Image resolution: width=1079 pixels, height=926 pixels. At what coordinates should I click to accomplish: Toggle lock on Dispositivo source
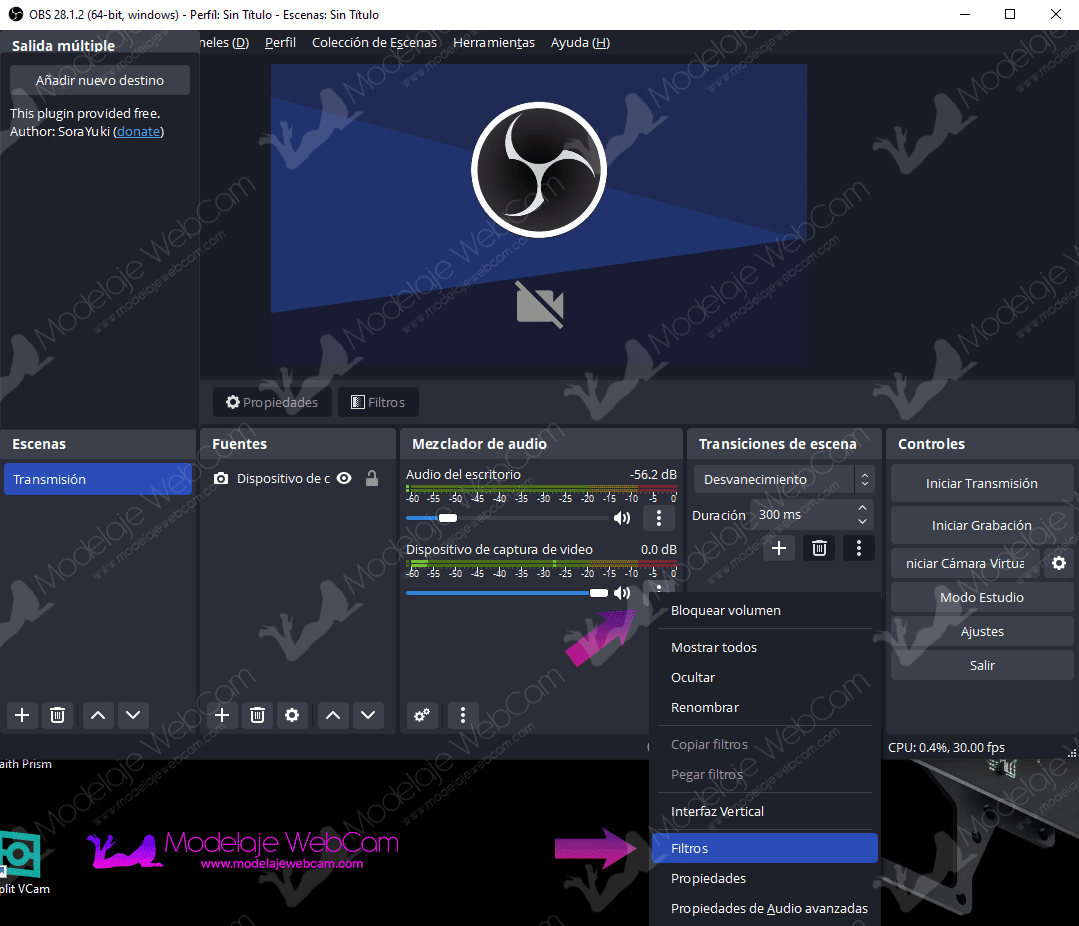tap(372, 478)
